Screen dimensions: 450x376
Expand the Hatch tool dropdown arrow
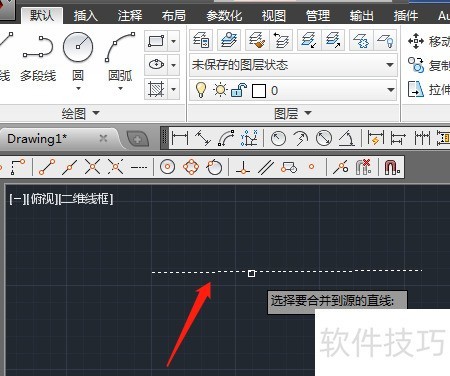click(173, 89)
